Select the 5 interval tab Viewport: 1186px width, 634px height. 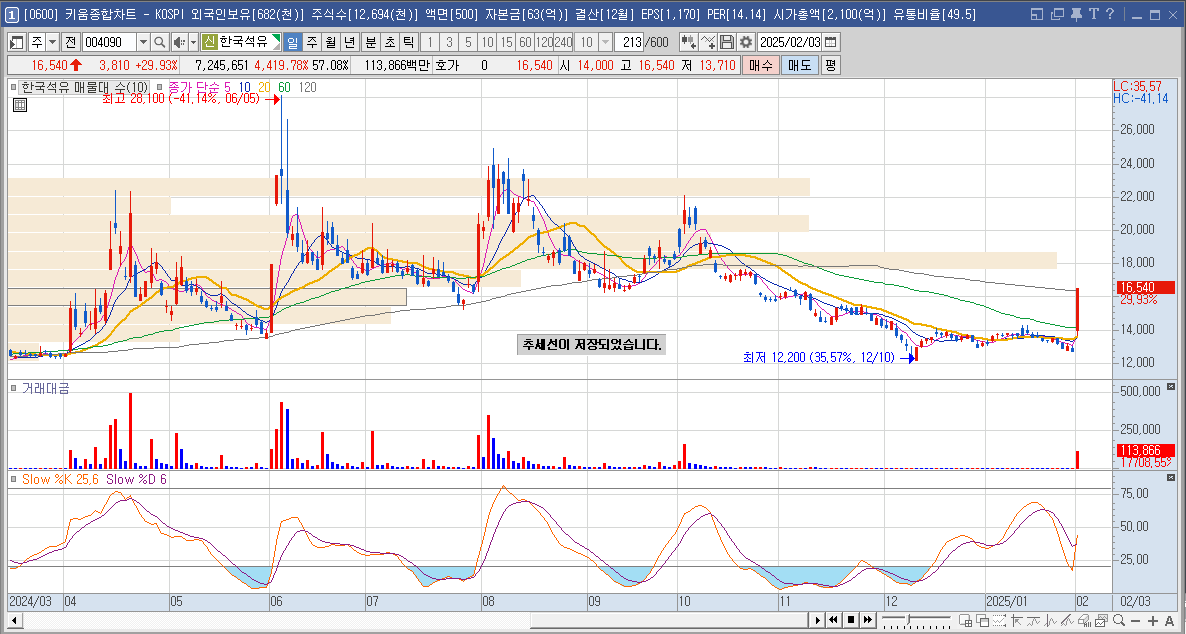[x=468, y=42]
